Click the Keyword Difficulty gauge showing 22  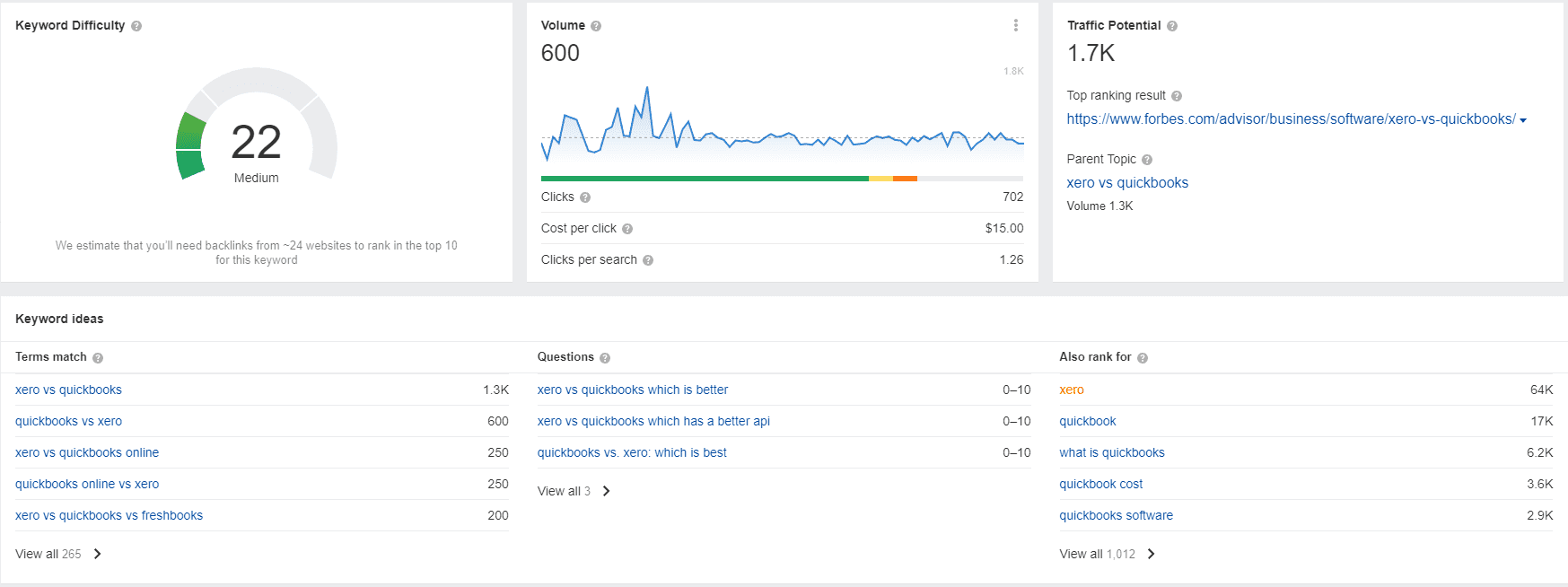tap(257, 126)
